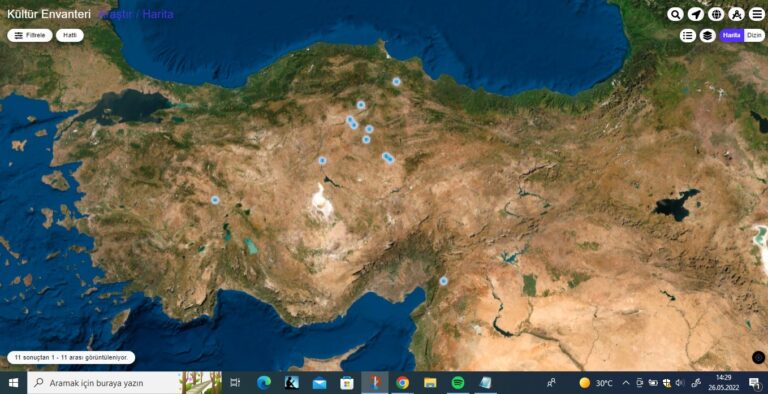
Task: Switch to Dizin index view
Action: click(754, 35)
